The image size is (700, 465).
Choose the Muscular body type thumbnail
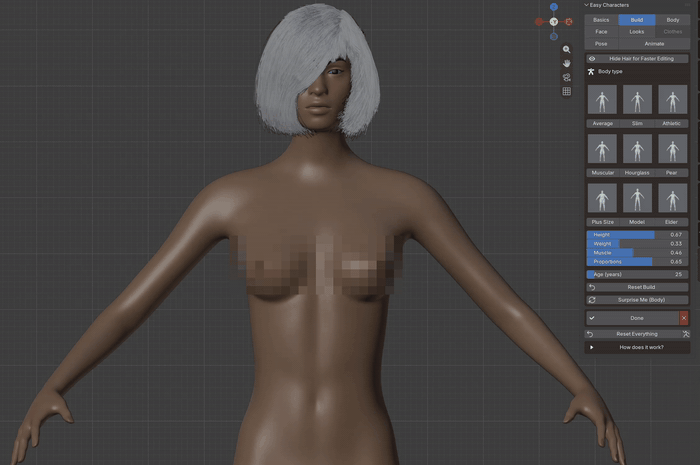click(x=602, y=149)
